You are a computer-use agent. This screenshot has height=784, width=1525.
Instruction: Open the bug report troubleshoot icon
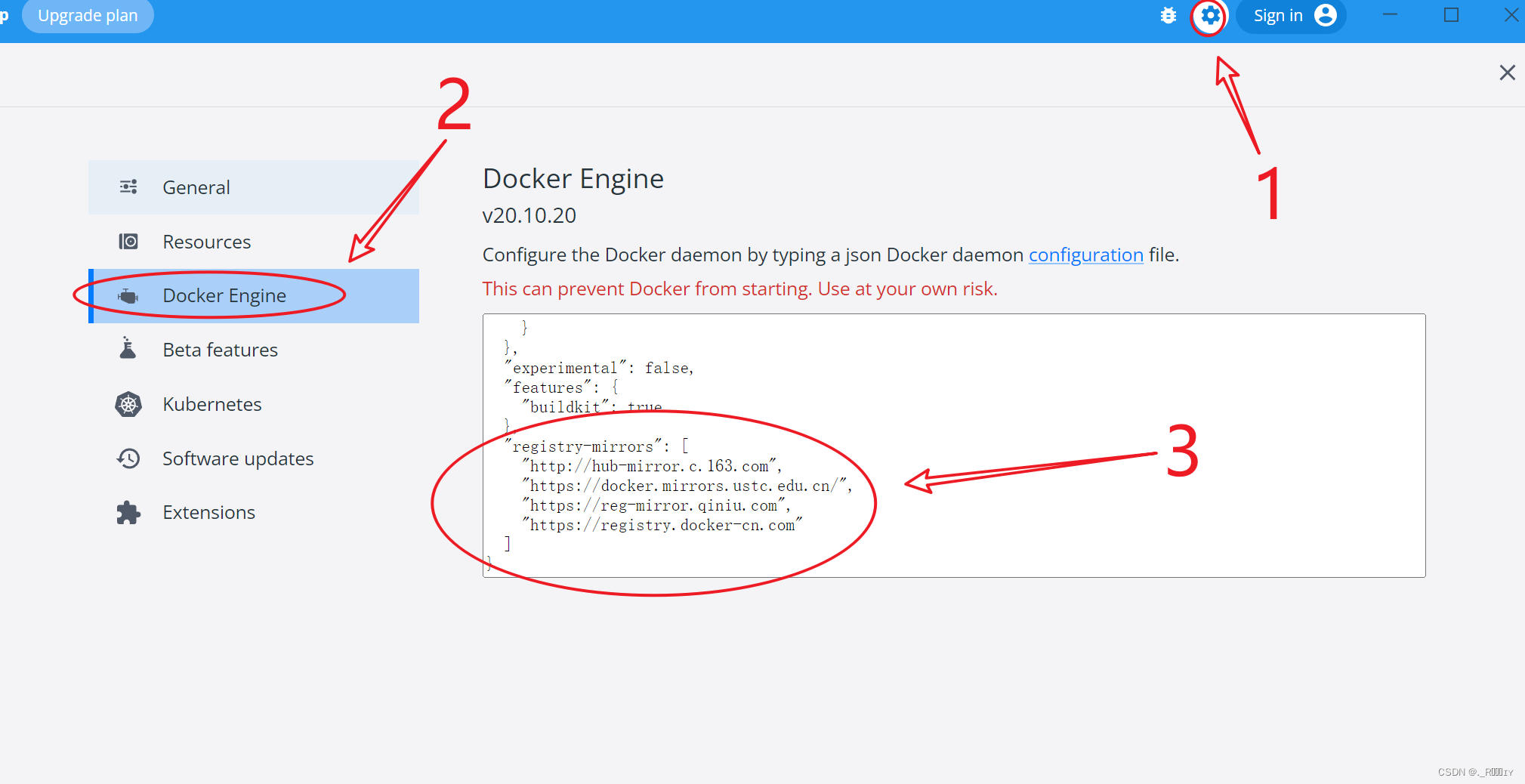pyautogui.click(x=1168, y=15)
